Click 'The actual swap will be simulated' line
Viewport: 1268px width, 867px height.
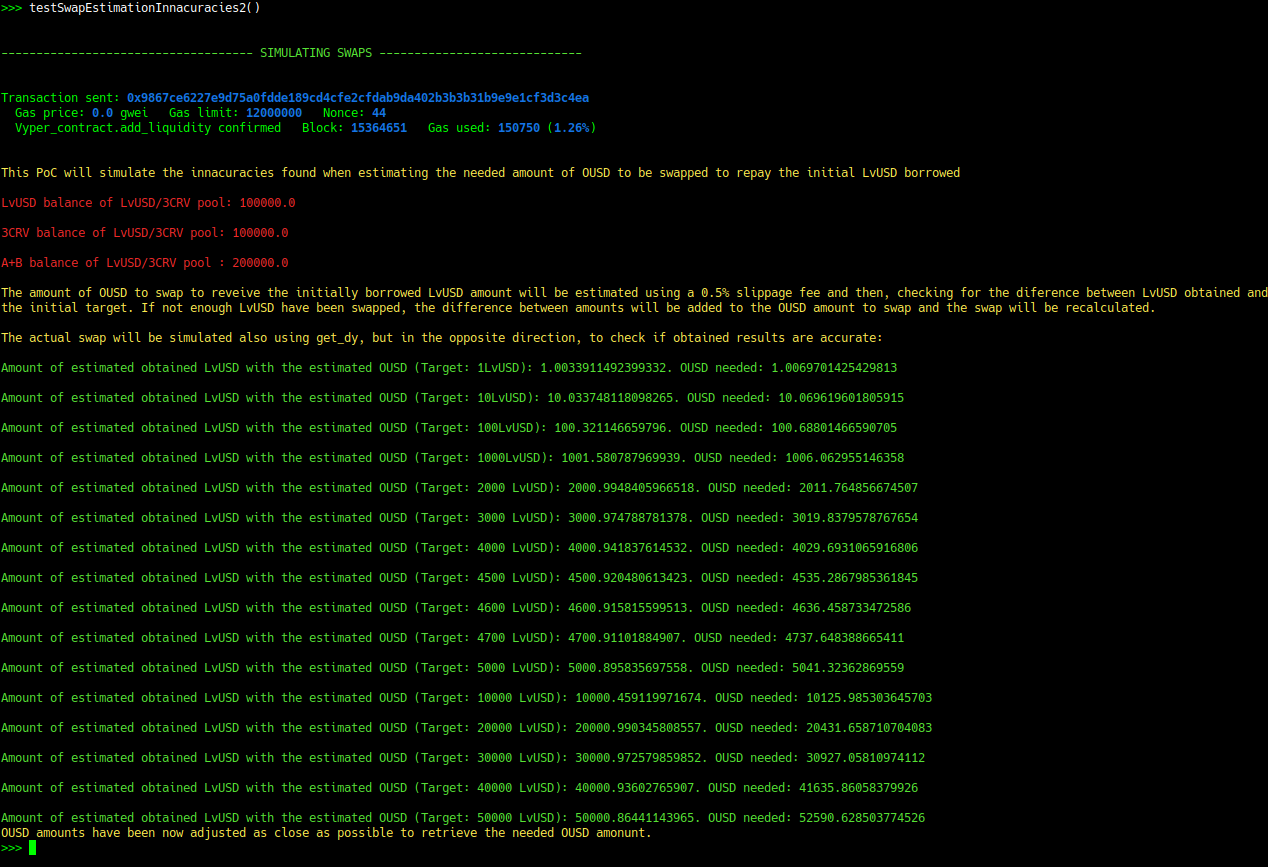coord(442,338)
